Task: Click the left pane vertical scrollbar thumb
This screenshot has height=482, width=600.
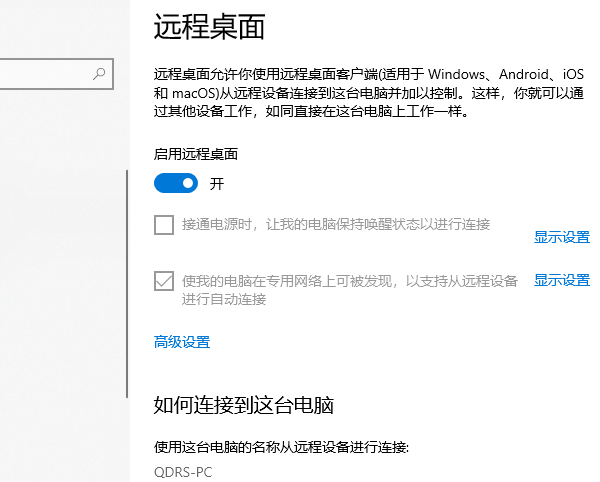Action: coord(127,280)
